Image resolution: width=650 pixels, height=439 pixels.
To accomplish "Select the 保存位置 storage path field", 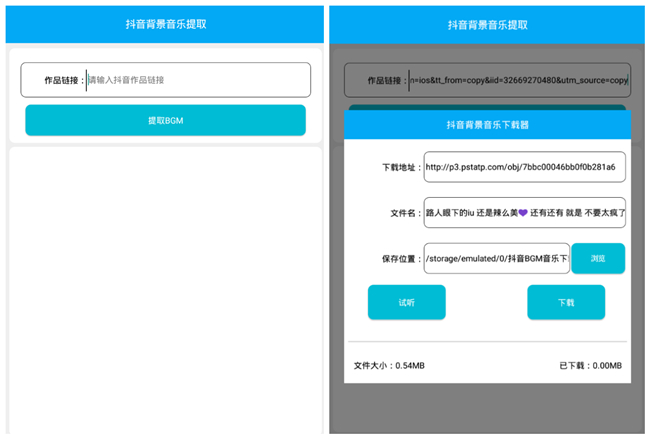I will point(497,258).
